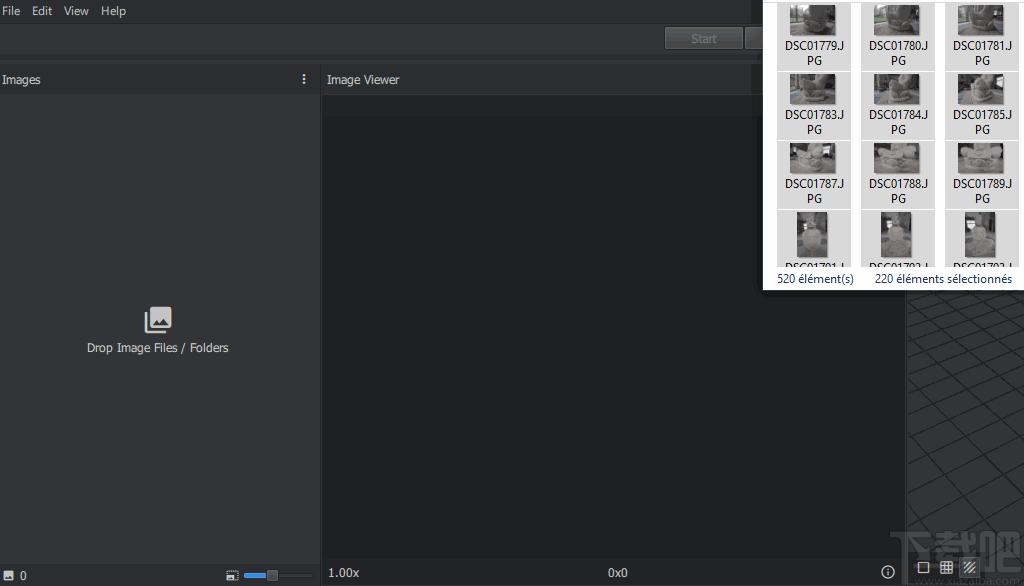Click the 1.00x zoom value
Screen dimensions: 1024x586
click(x=344, y=573)
